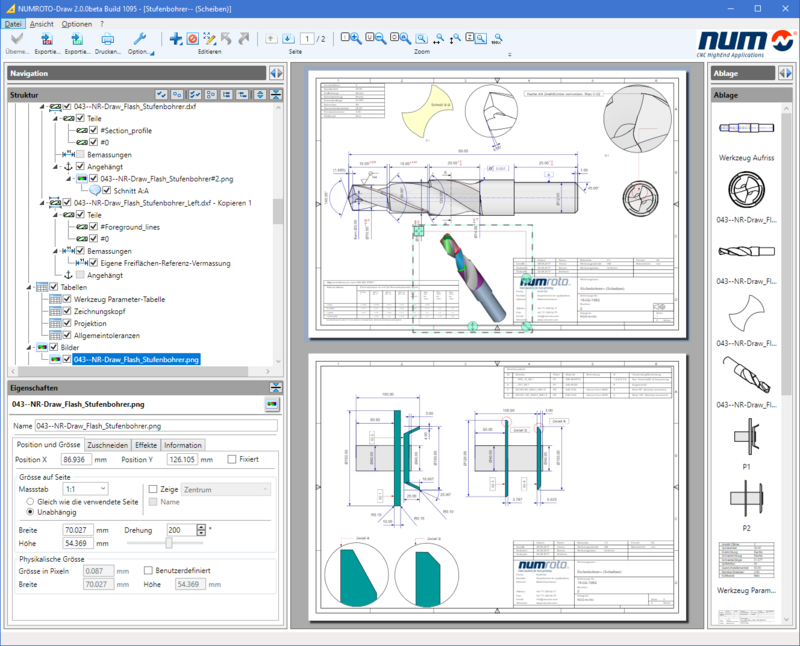Click first zoom magnifier icon in Zoom group
The width and height of the screenshot is (800, 646).
pos(351,38)
